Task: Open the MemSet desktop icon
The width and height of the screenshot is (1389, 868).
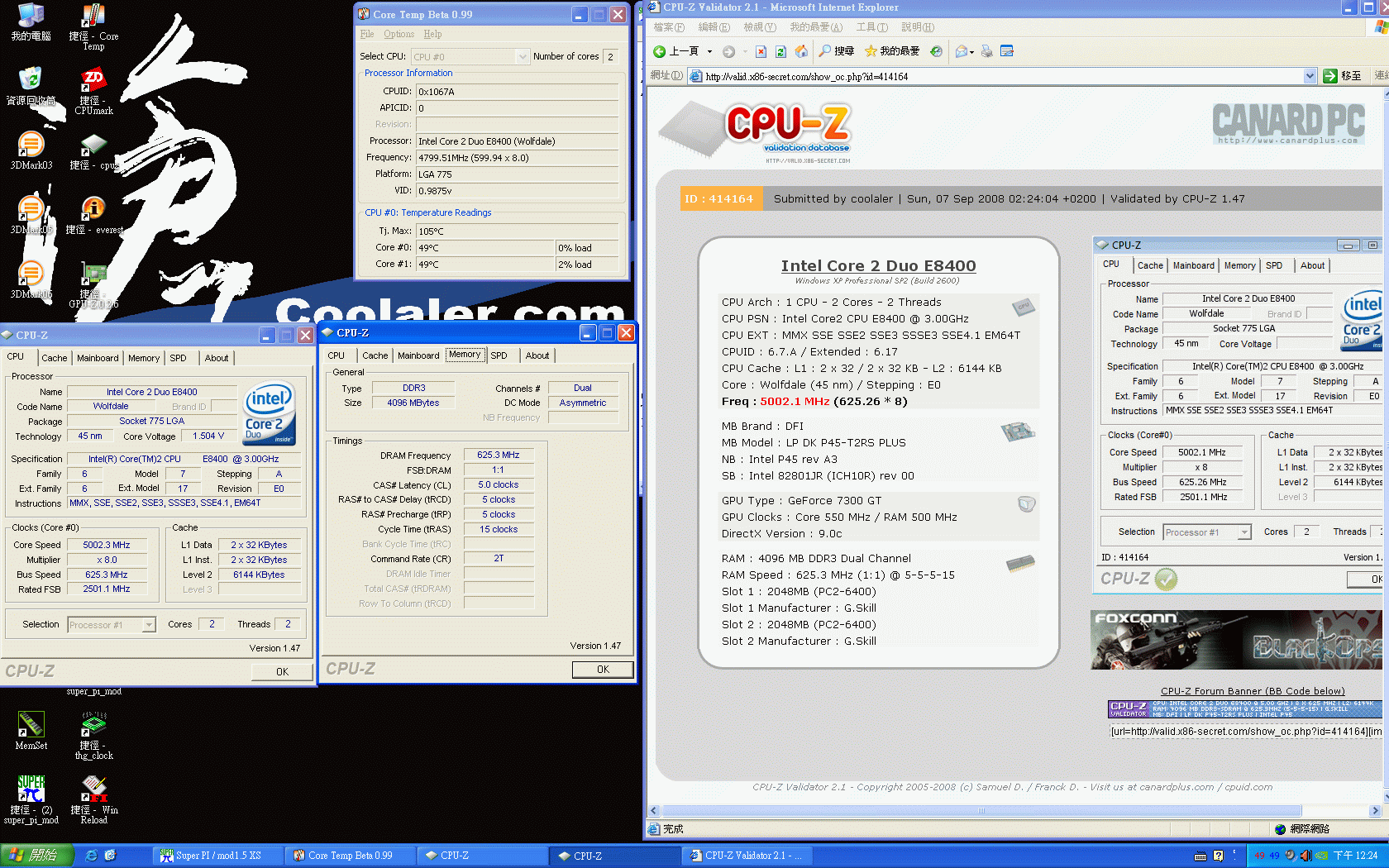Action: [31, 731]
